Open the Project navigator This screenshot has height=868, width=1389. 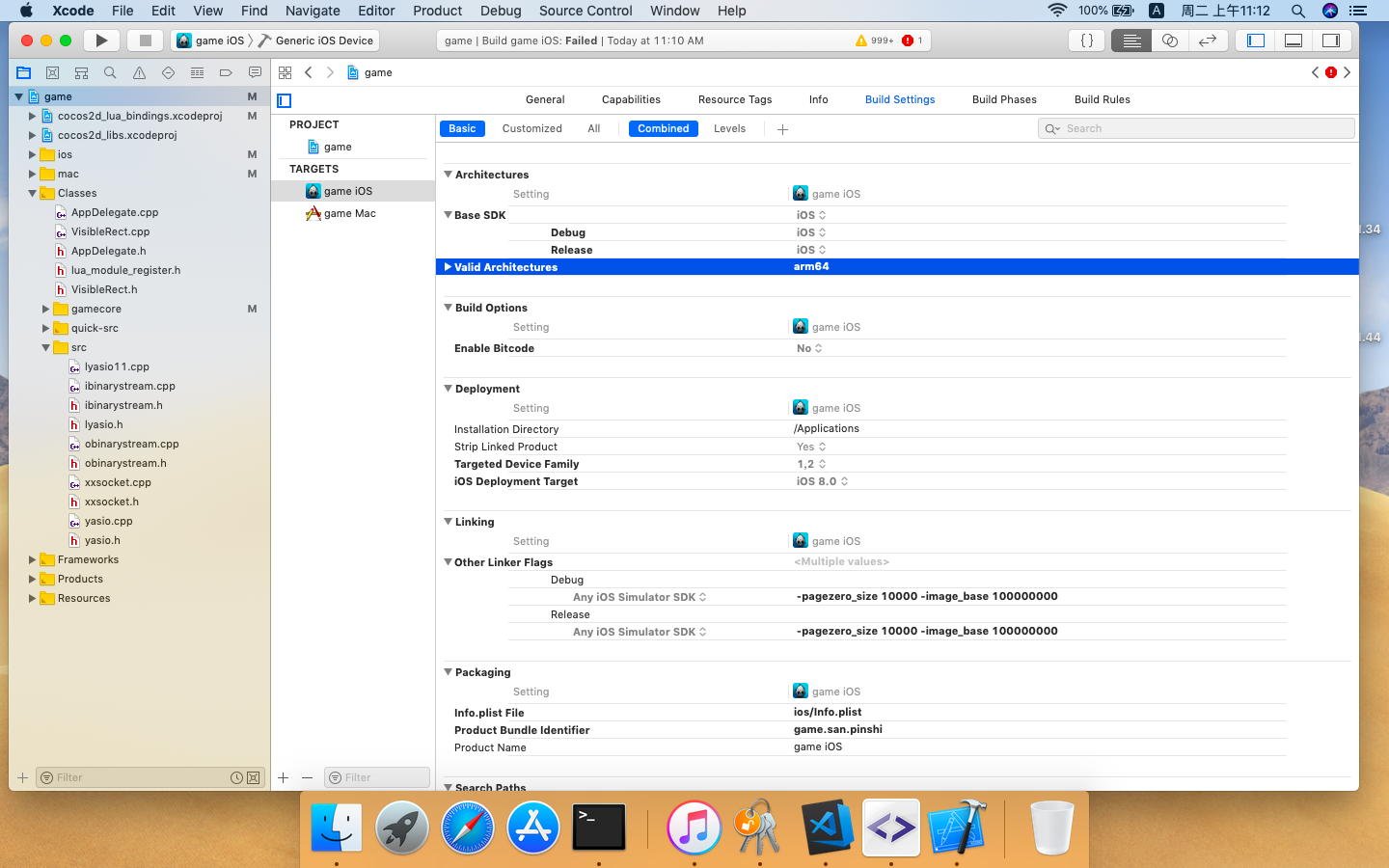click(24, 72)
